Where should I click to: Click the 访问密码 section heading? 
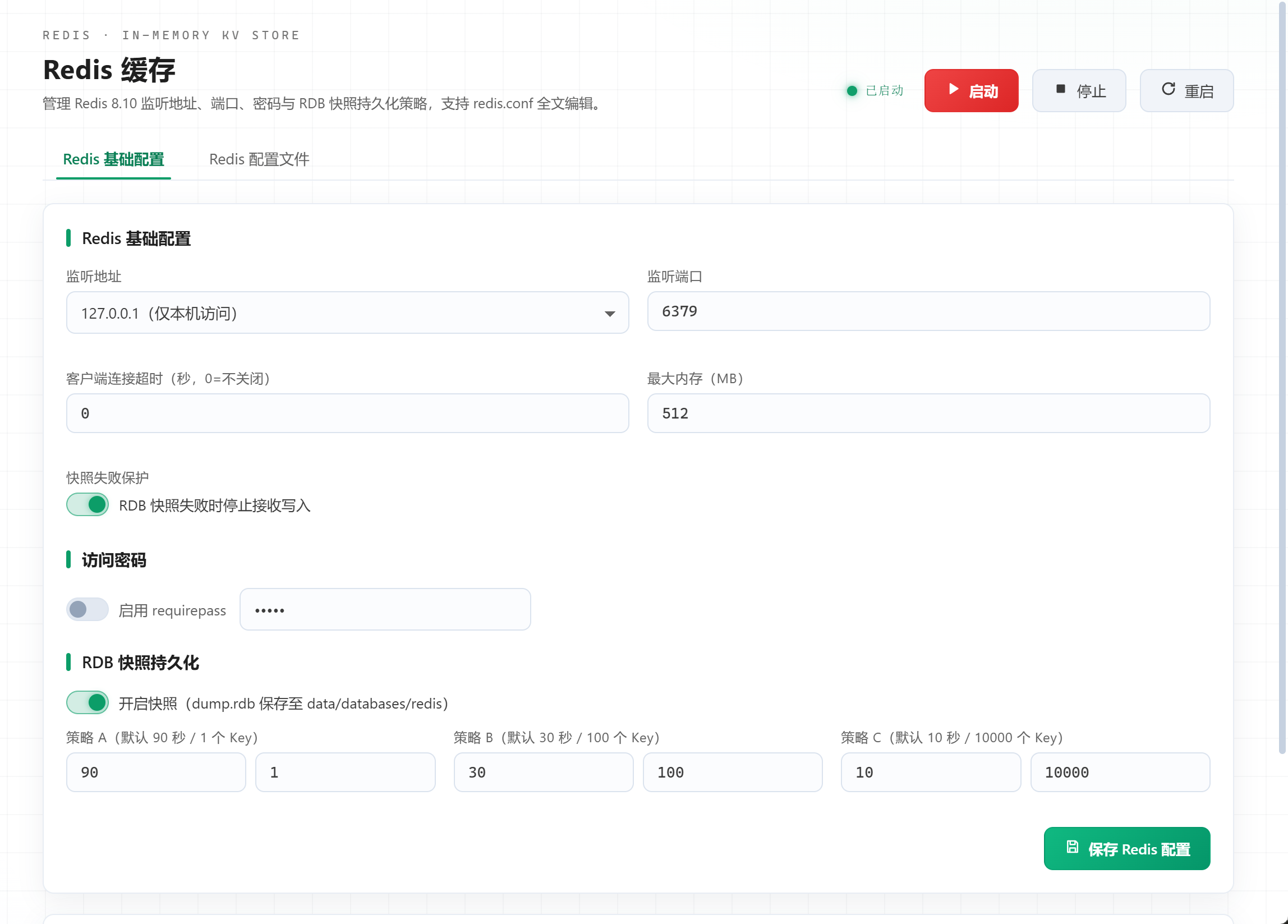[114, 560]
